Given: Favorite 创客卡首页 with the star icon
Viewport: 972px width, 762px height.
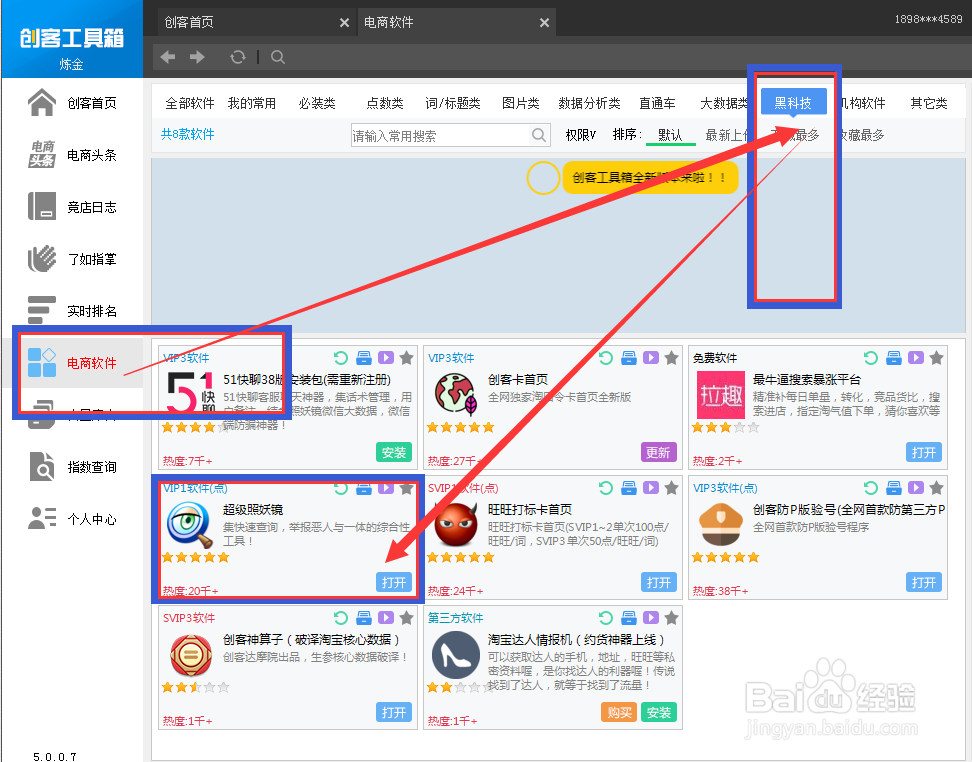Looking at the screenshot, I should pos(671,358).
